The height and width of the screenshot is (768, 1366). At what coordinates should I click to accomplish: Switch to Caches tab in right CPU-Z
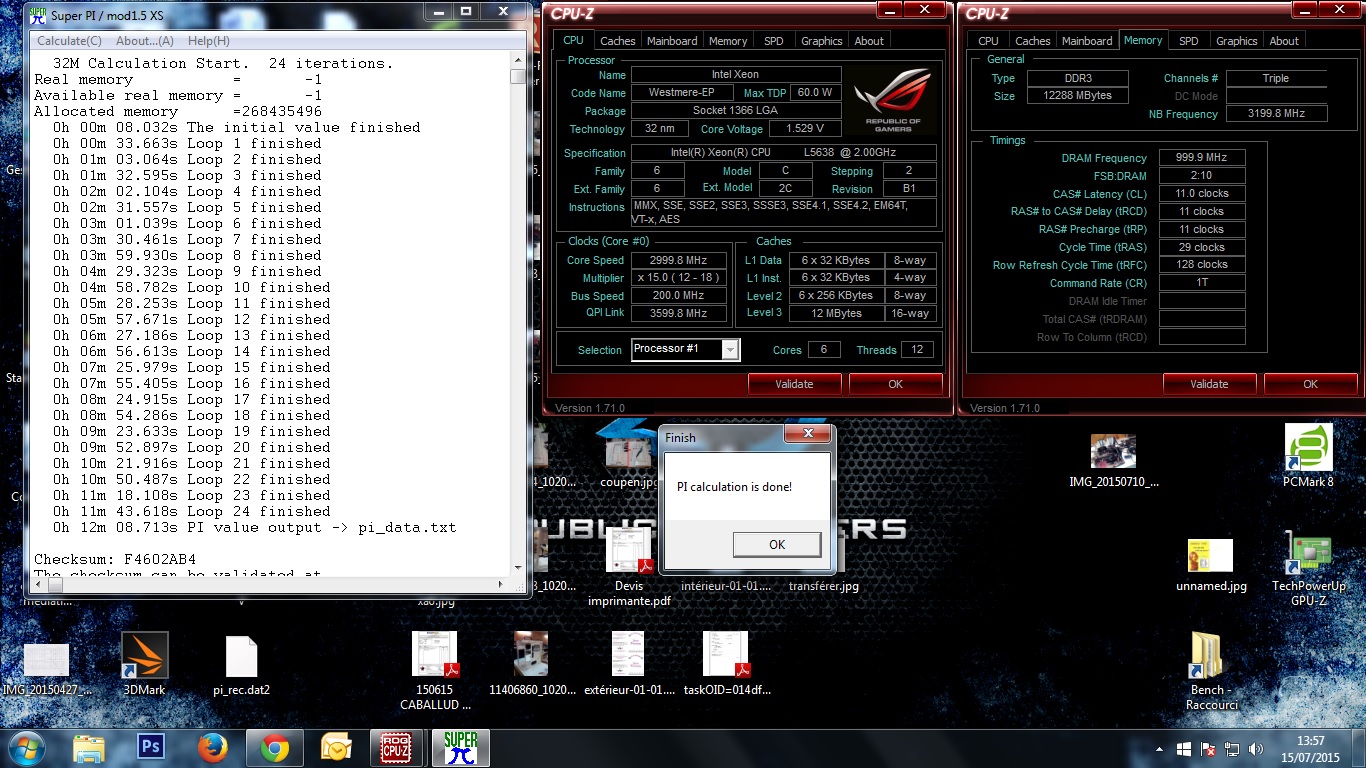coord(1032,41)
